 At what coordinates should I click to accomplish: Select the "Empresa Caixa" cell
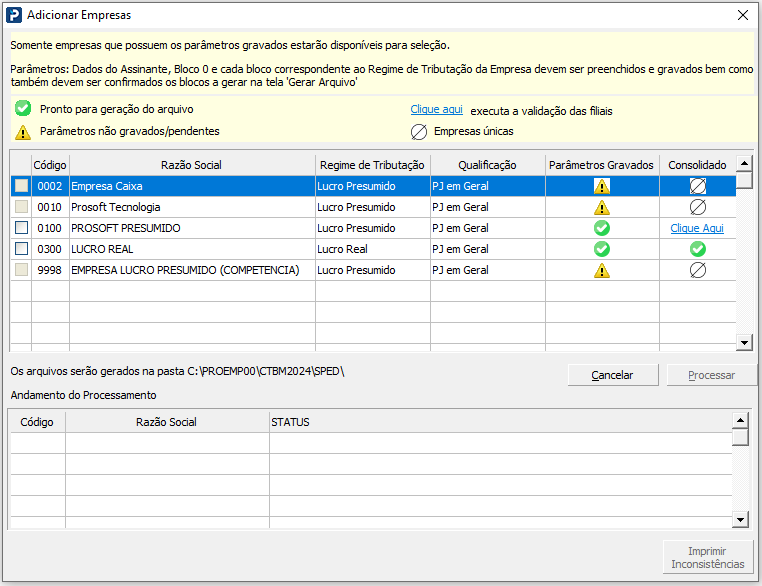[192, 186]
